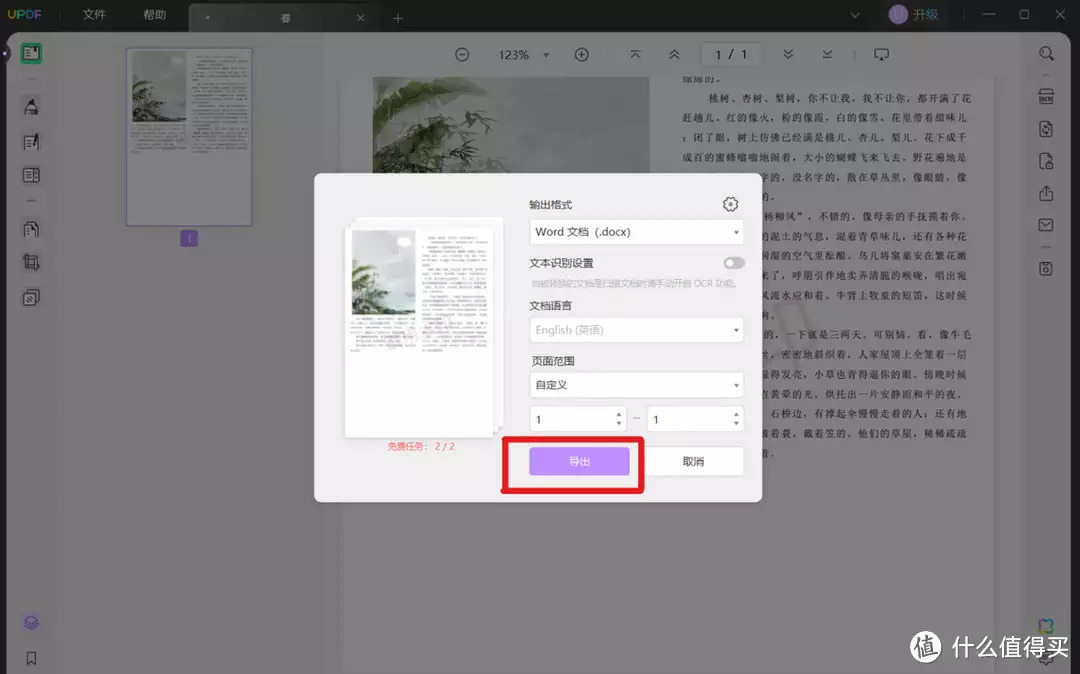Go to first page icon
1080x674 pixels.
[x=635, y=54]
